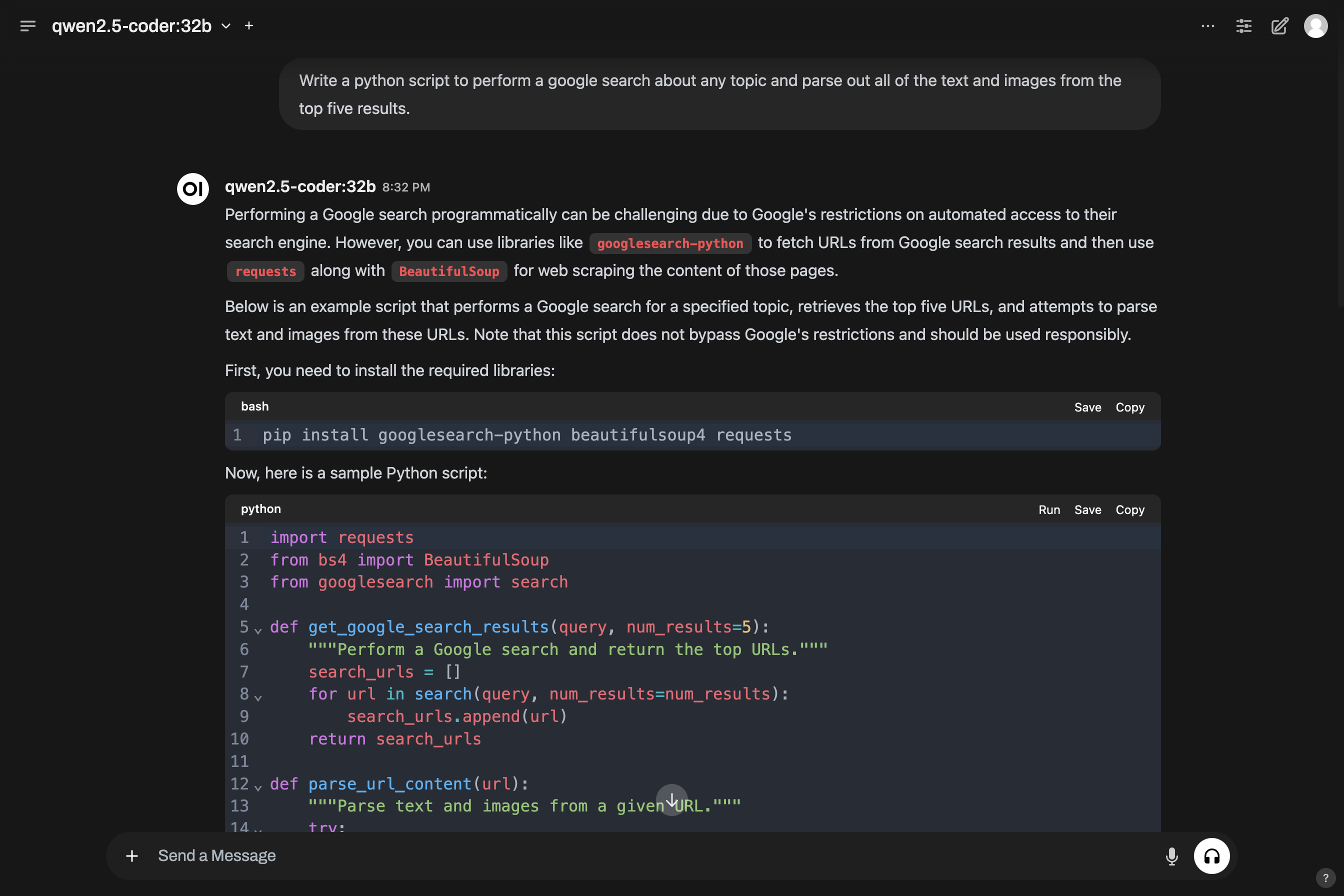Copy the bash code block

click(1129, 407)
